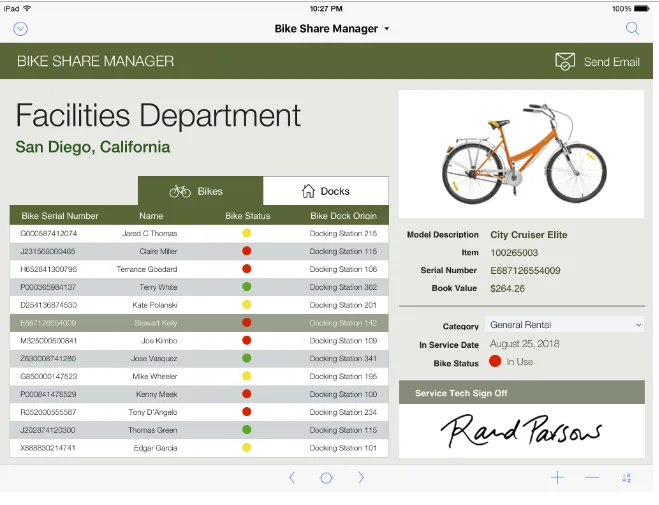This screenshot has width=659, height=505.
Task: Go to next record arrow
Action: pos(361,477)
